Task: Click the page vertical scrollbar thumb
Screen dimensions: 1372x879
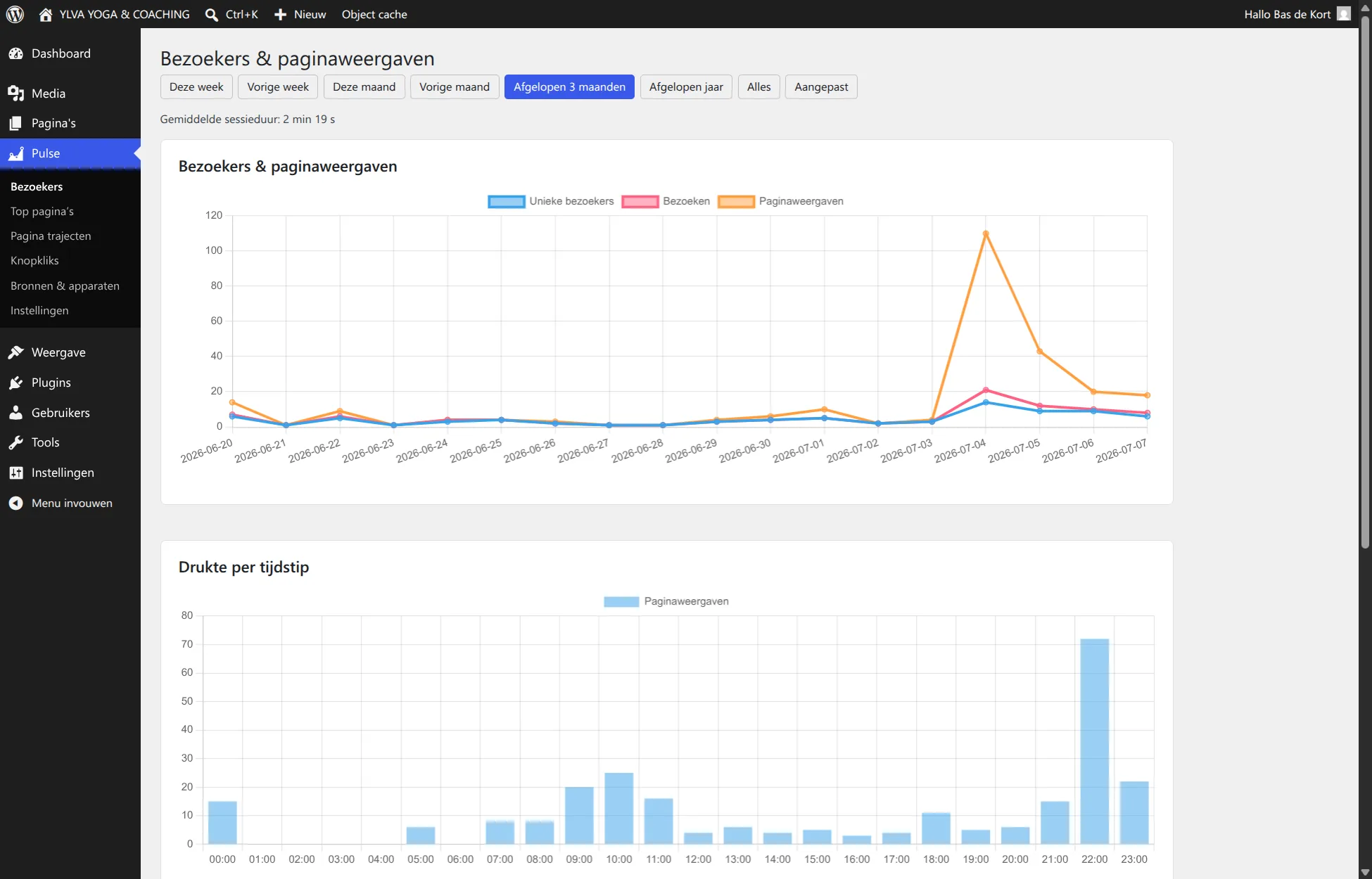Action: (1365, 281)
